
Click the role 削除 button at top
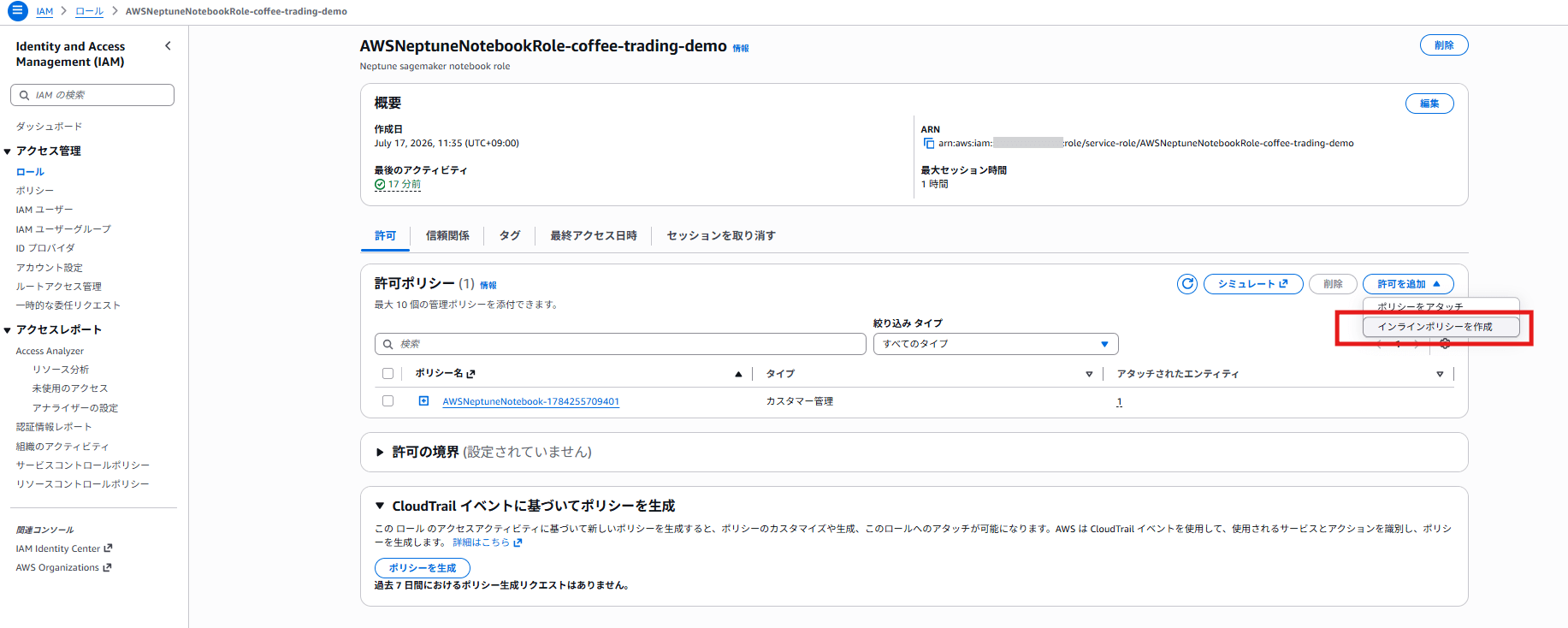(1444, 45)
